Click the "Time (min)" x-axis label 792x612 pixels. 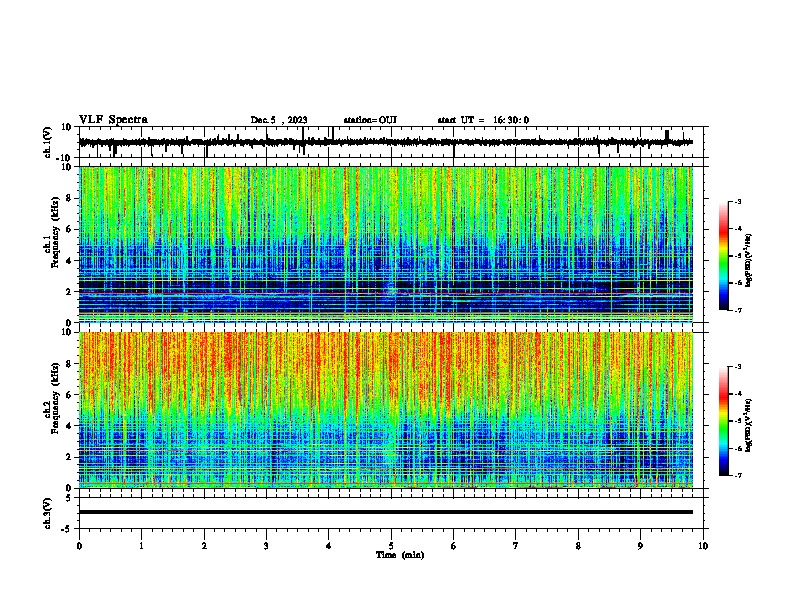[400, 555]
